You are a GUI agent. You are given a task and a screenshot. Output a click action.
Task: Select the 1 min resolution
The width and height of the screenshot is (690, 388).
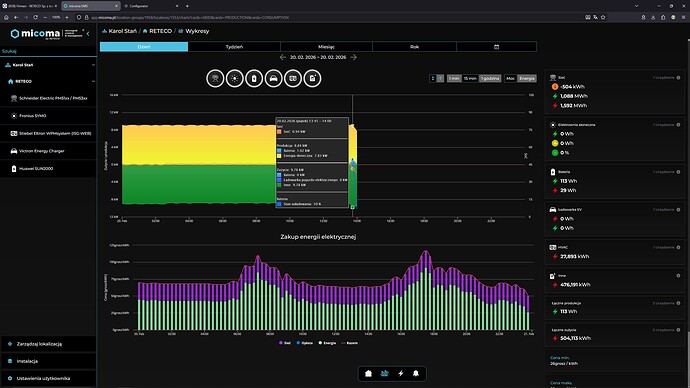point(454,78)
